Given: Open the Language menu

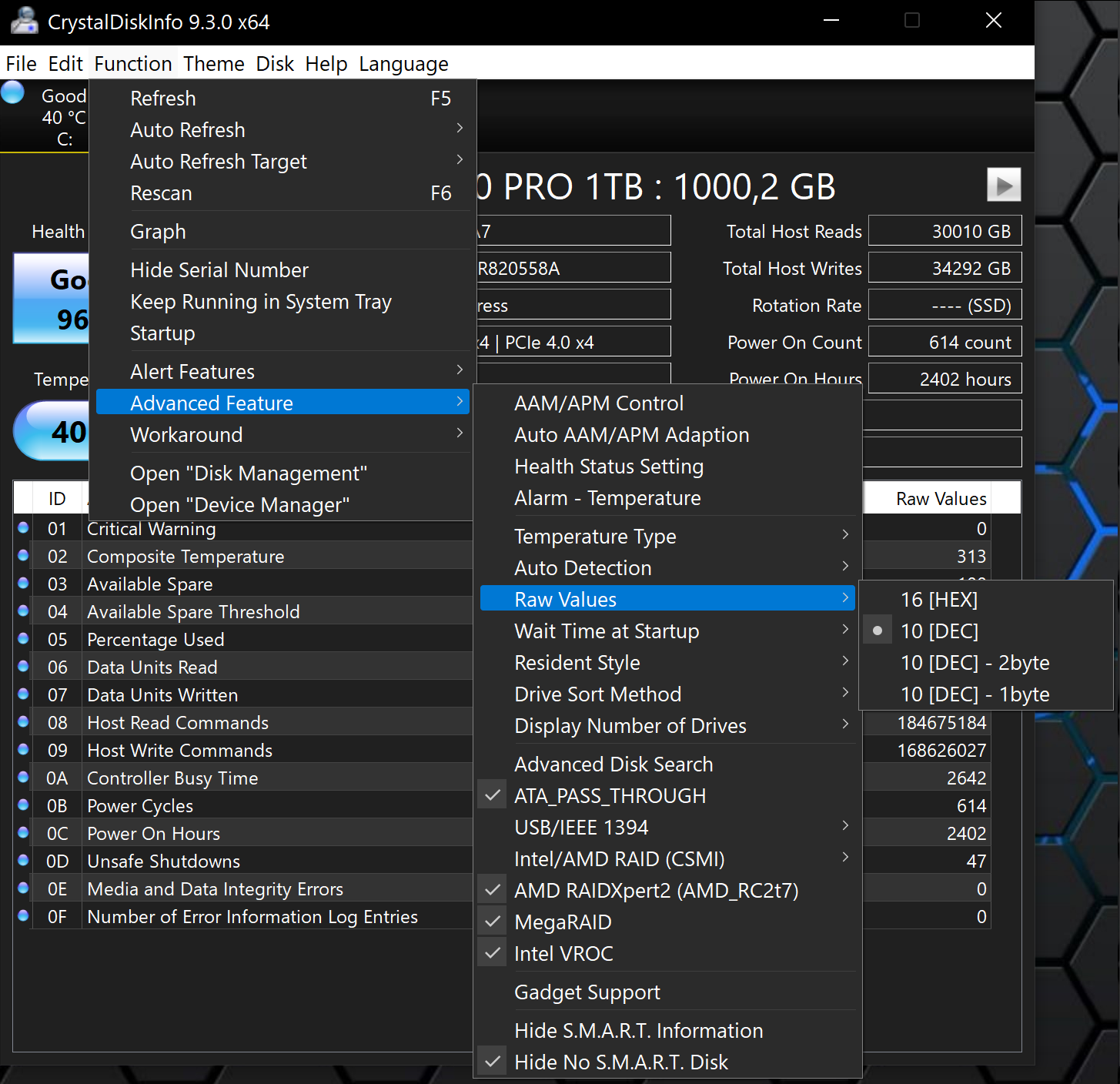Looking at the screenshot, I should click(403, 63).
